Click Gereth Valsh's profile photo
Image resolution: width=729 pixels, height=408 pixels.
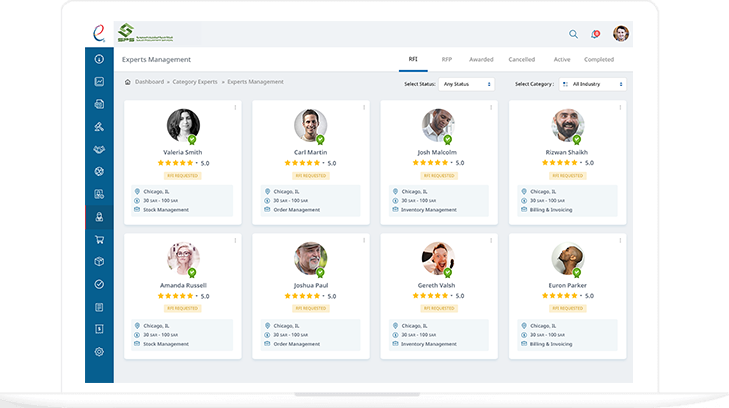(438, 258)
